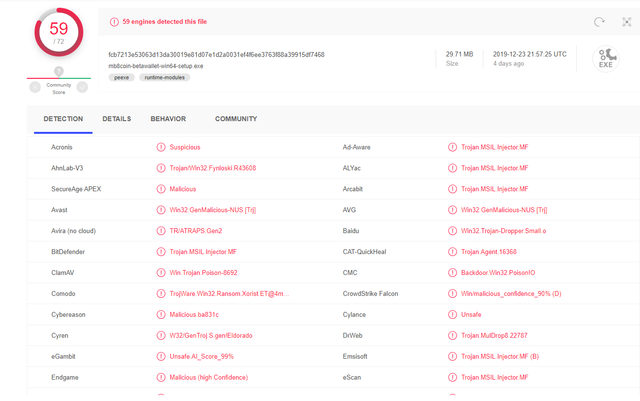Click the file SHA-256 hash text

pyautogui.click(x=216, y=55)
